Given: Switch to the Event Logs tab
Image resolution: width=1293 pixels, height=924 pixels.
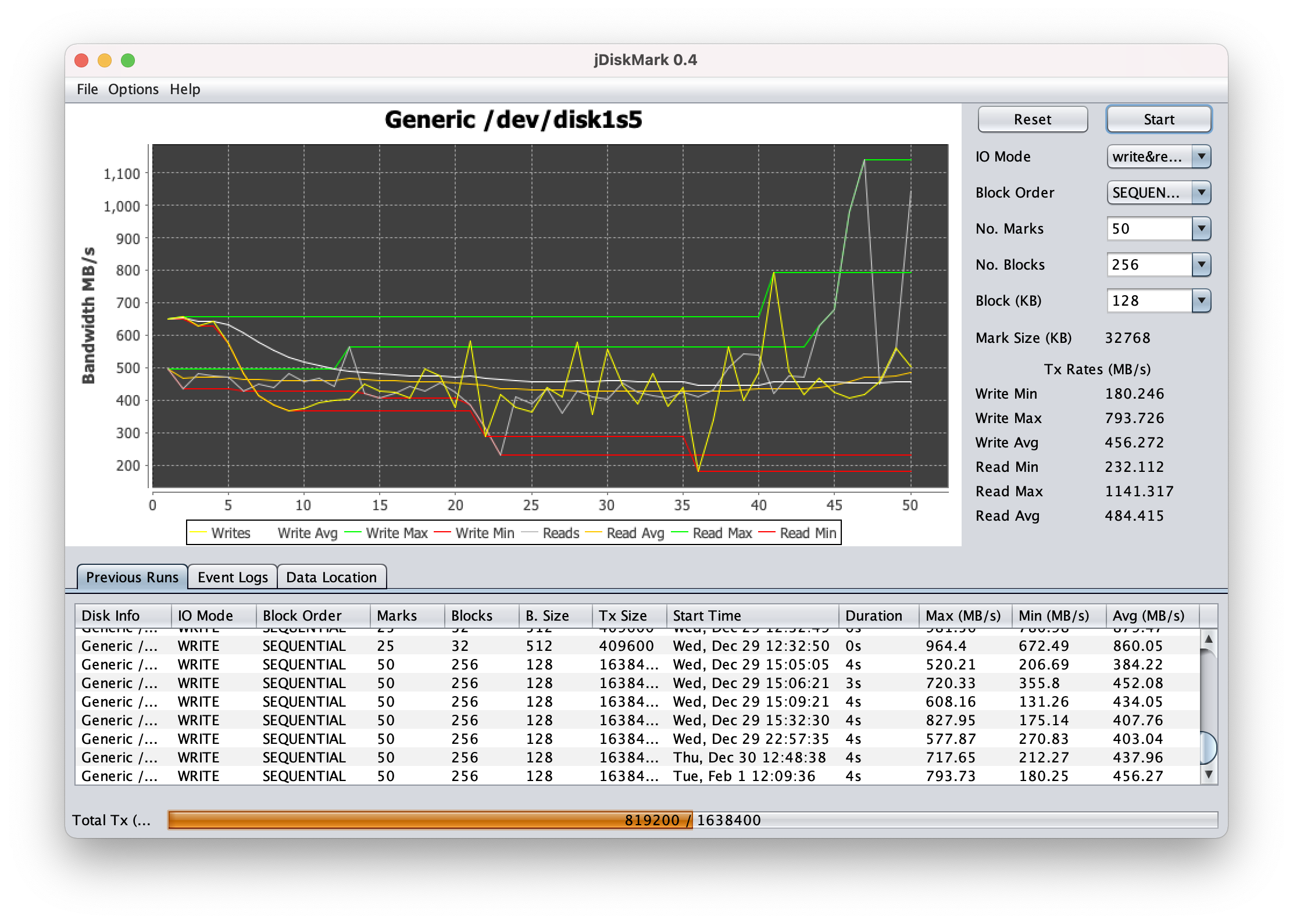Looking at the screenshot, I should pyautogui.click(x=233, y=577).
